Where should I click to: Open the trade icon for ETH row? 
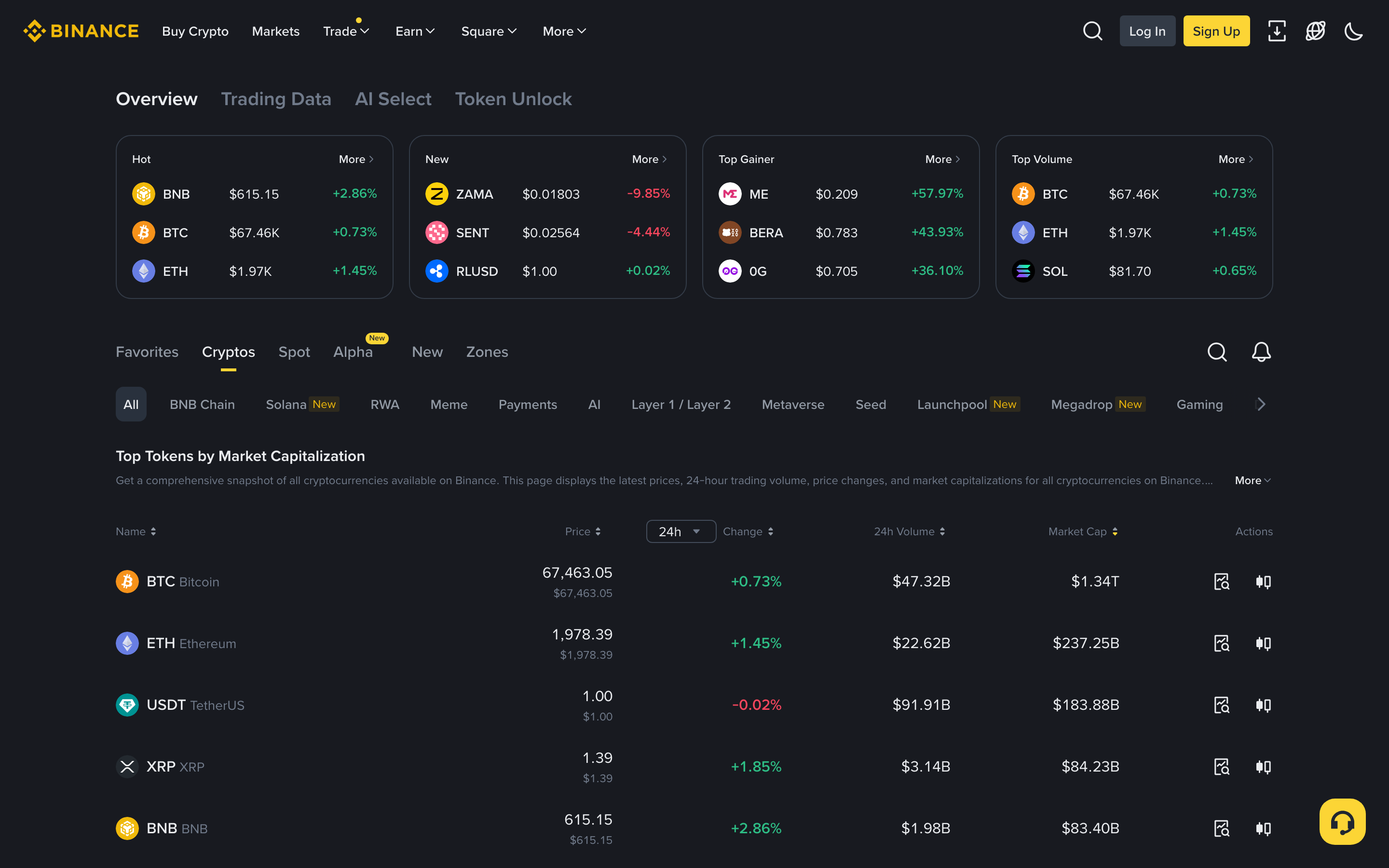click(x=1264, y=643)
